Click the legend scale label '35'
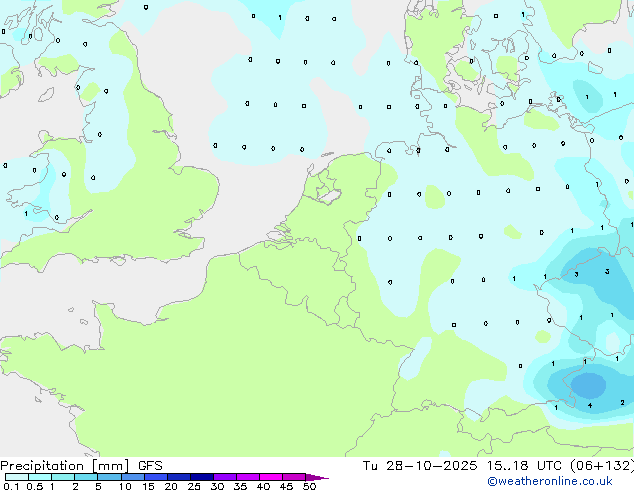The image size is (634, 490). pyautogui.click(x=240, y=486)
